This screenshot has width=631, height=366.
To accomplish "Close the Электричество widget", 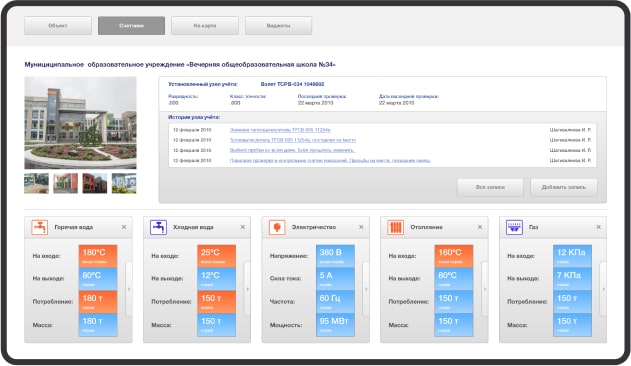I will coord(361,227).
